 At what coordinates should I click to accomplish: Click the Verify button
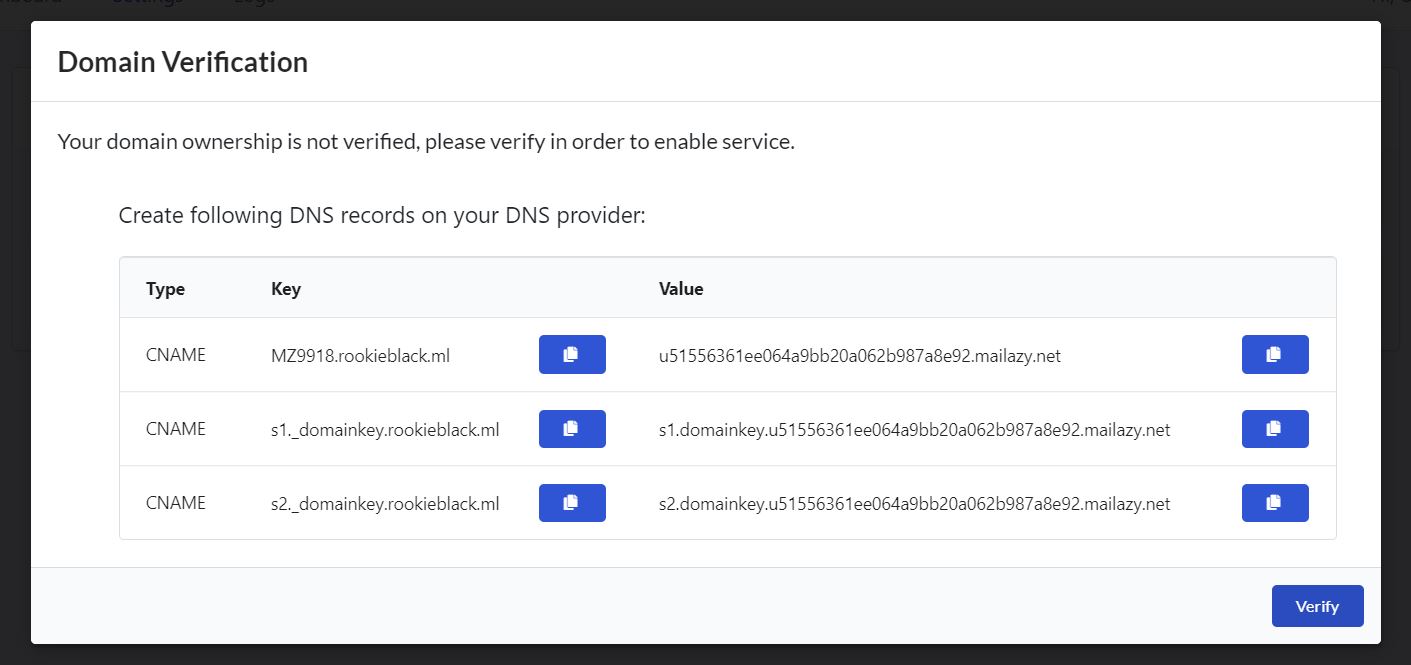tap(1317, 606)
